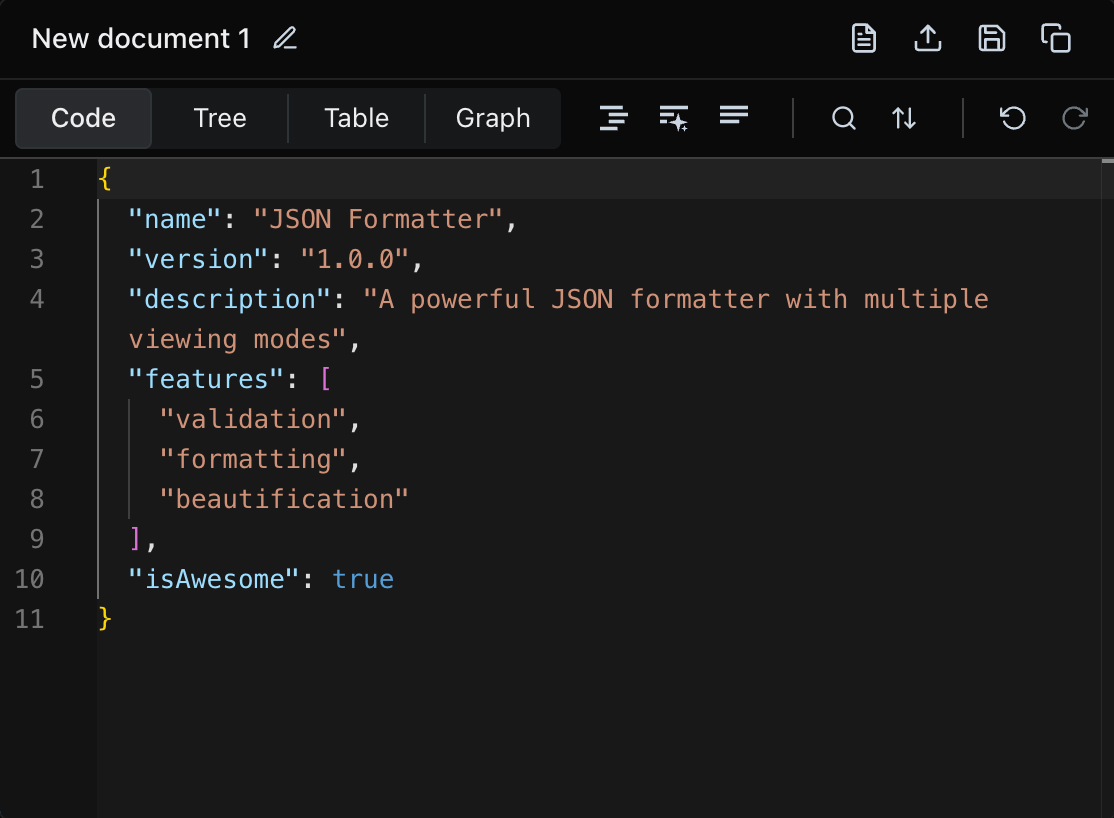Click the New document 1 title
The image size is (1114, 818).
coord(140,38)
